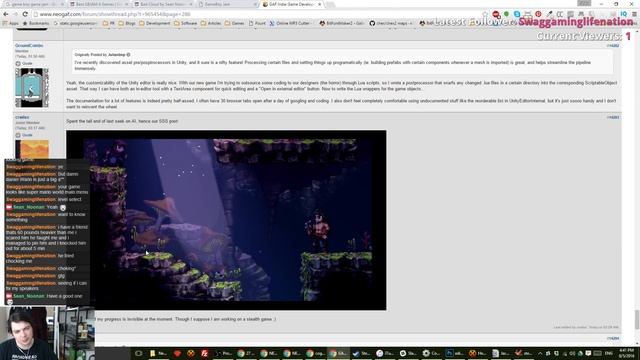The height and width of the screenshot is (360, 640).
Task: Expand the Software bookmarks folder
Action: click(x=186, y=23)
